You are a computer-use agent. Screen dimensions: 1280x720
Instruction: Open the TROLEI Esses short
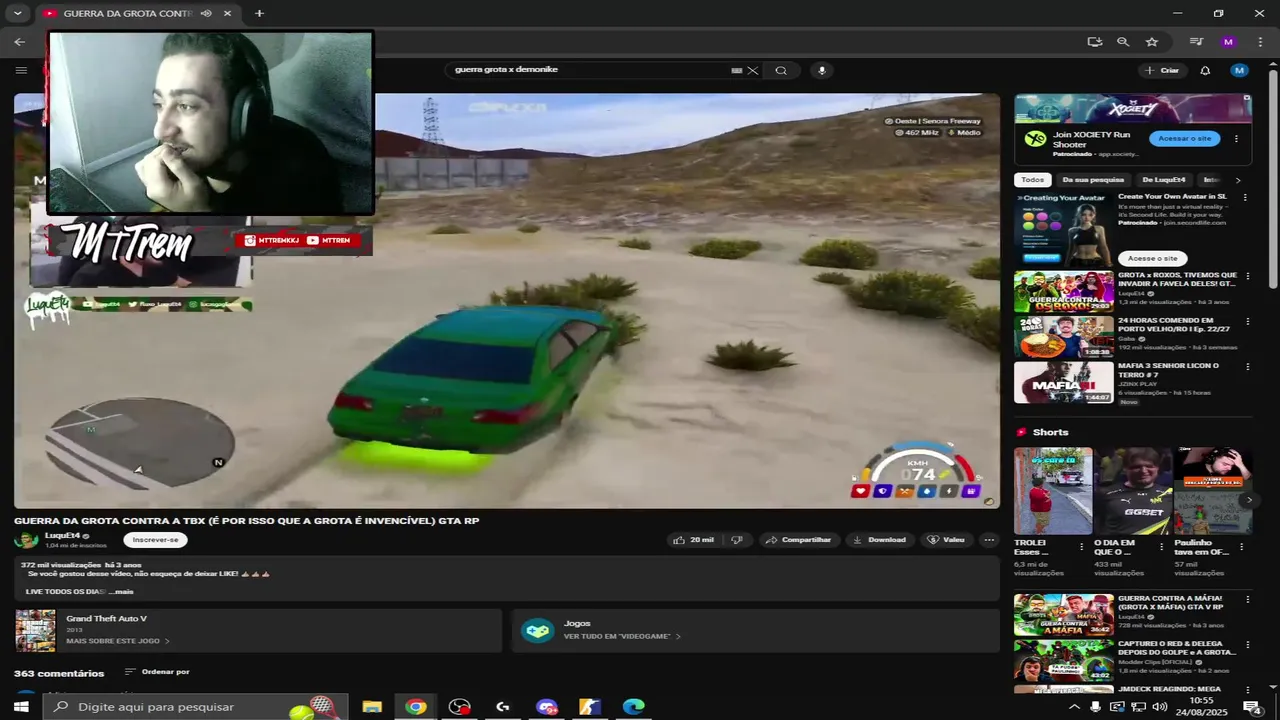(1053, 491)
